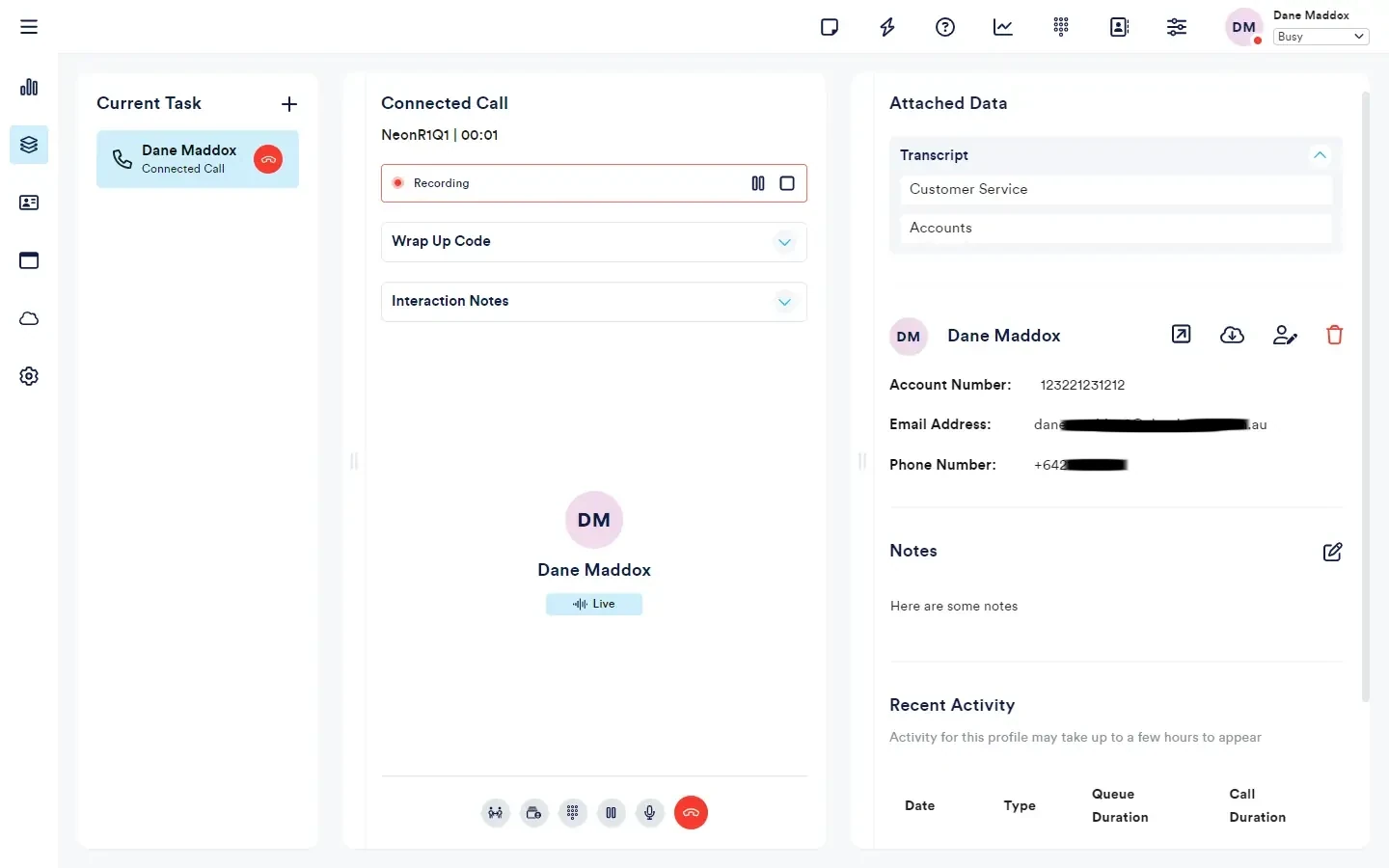Image resolution: width=1389 pixels, height=868 pixels.
Task: Stop the call recording
Action: [787, 183]
